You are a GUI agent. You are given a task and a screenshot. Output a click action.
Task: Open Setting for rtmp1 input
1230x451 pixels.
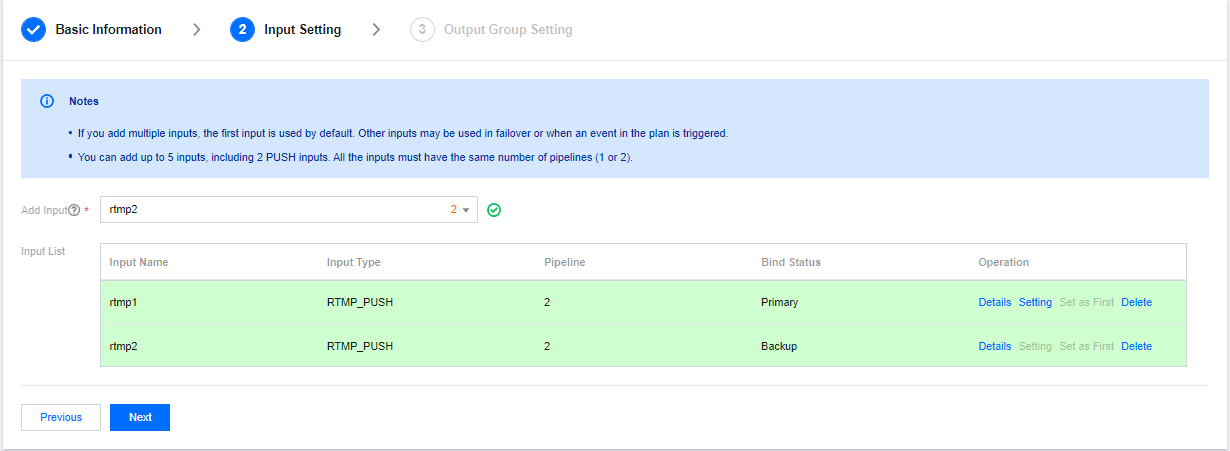1035,302
